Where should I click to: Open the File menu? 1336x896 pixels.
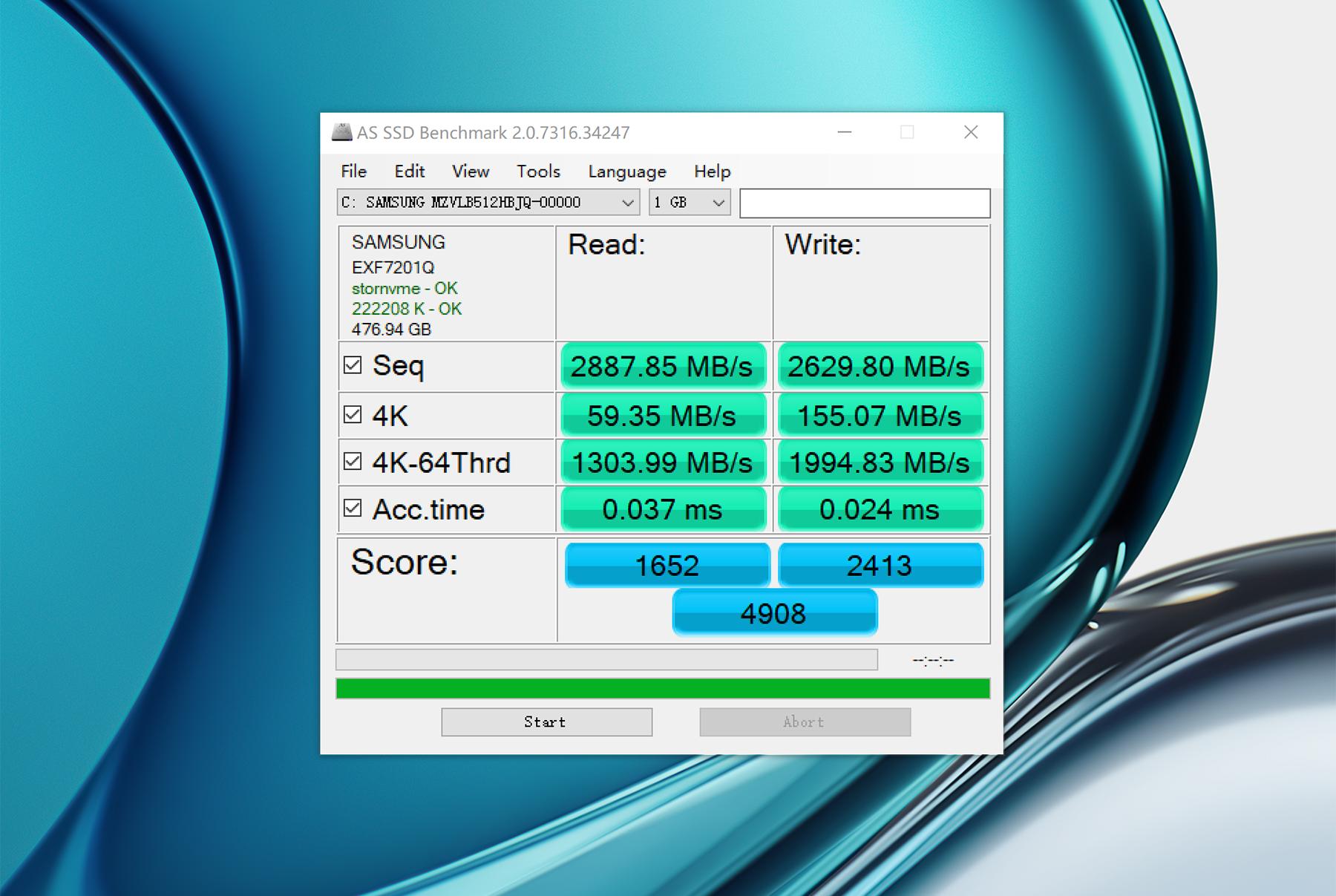(x=353, y=171)
